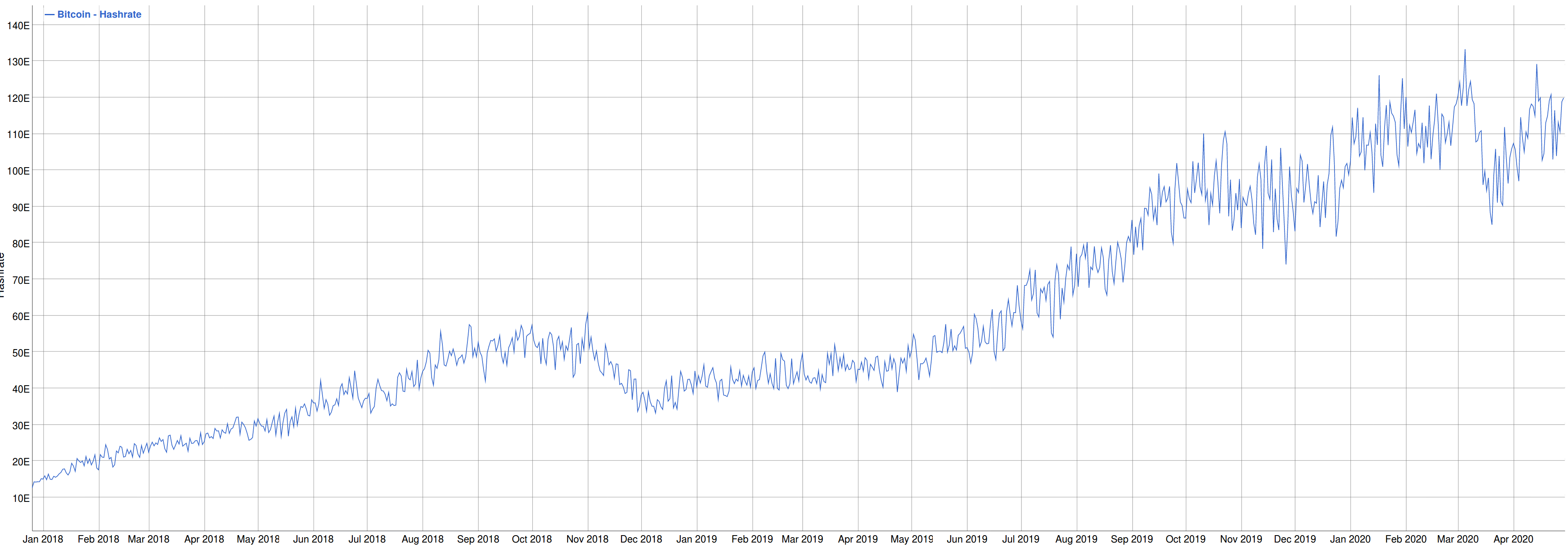
Task: Click the 120E y-axis label
Action: point(18,98)
